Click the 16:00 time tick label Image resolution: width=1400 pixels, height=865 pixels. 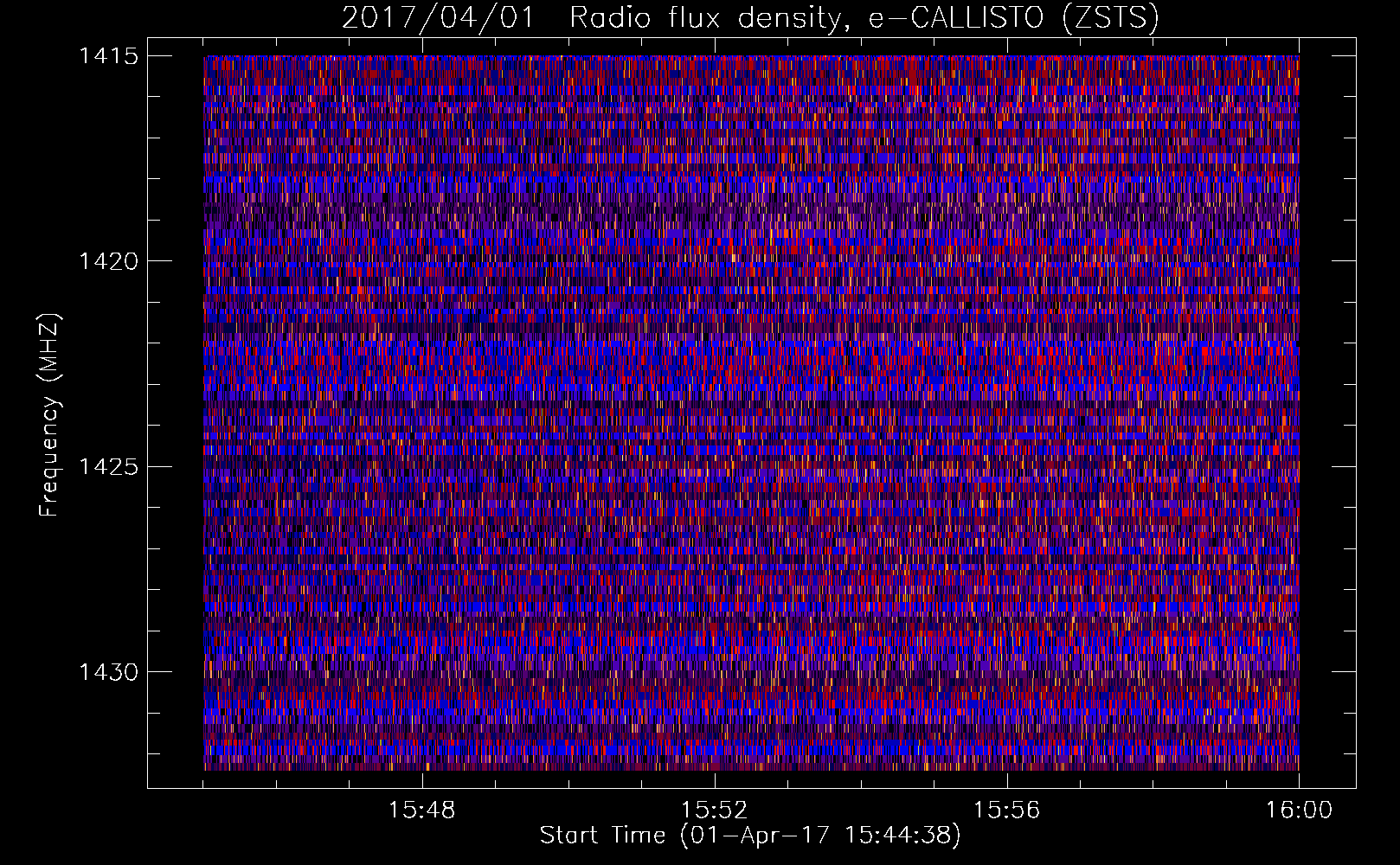pos(1299,811)
